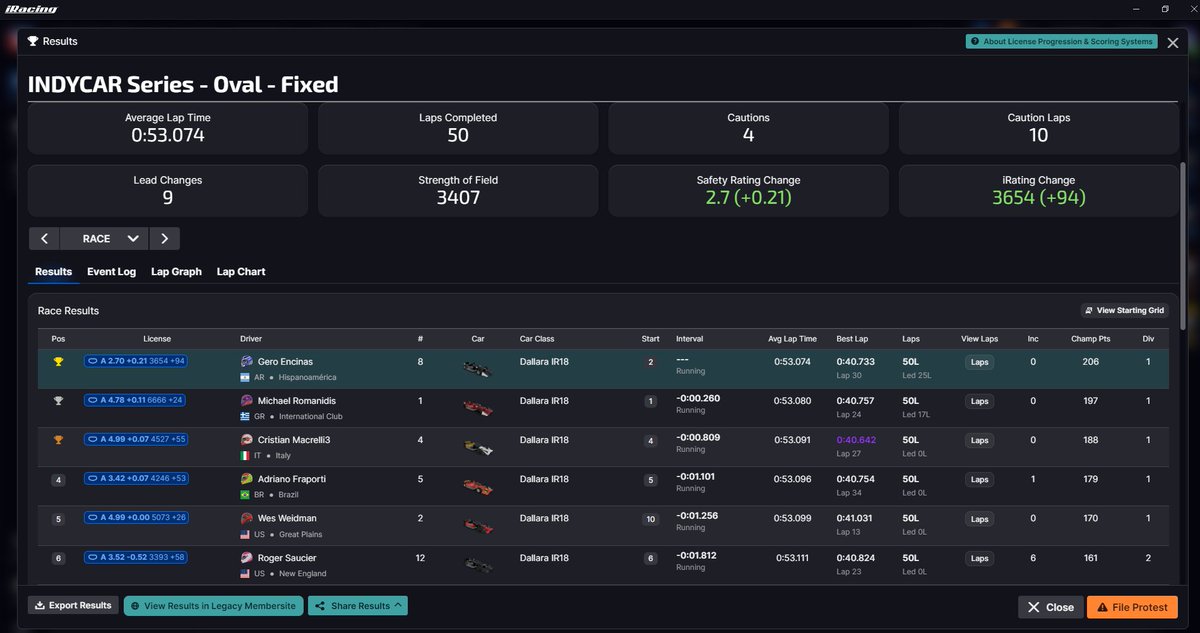Click Michael Romanidis helmet icon
The image size is (1200, 633).
click(x=247, y=400)
